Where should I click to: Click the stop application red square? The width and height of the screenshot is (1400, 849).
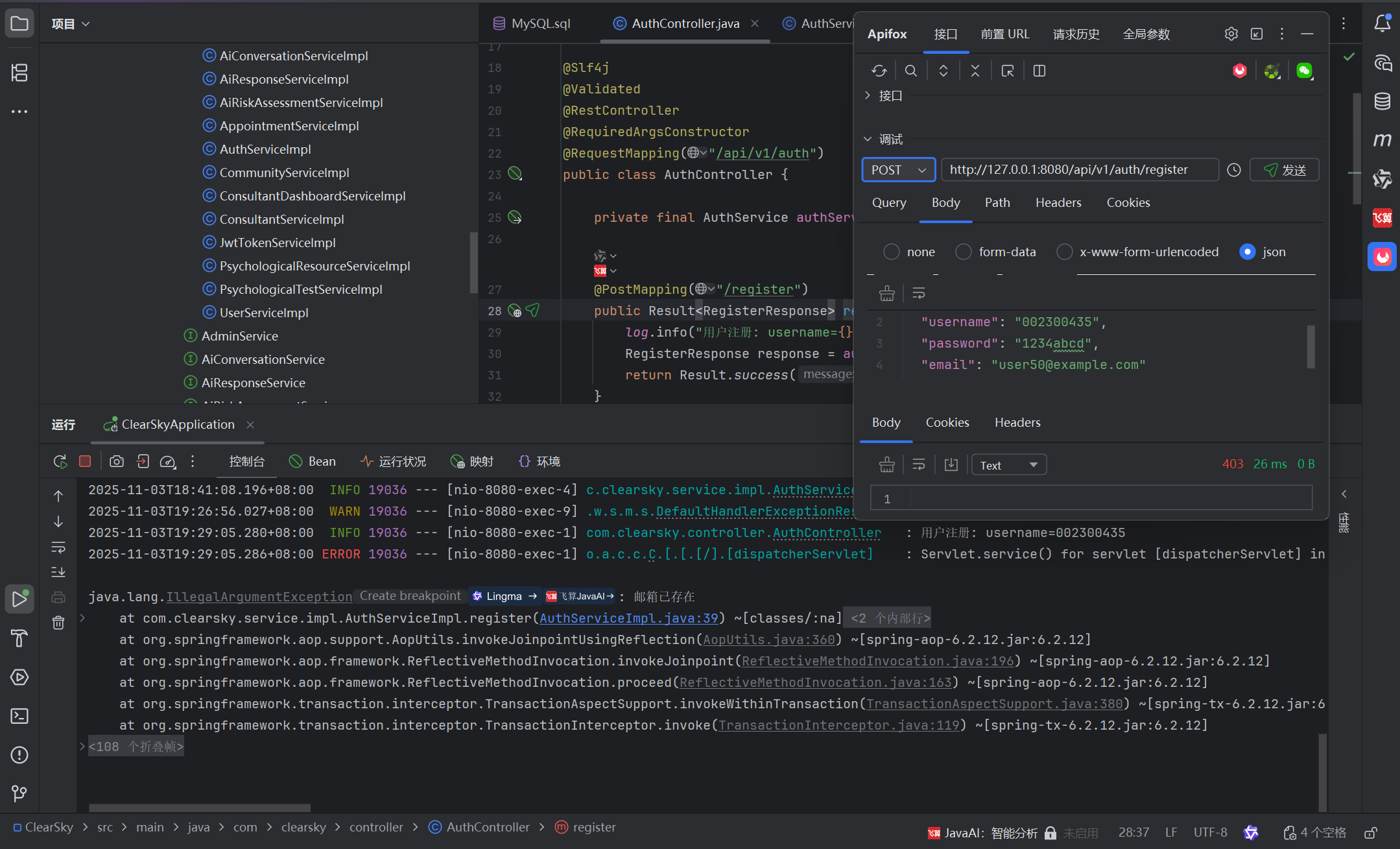85,461
